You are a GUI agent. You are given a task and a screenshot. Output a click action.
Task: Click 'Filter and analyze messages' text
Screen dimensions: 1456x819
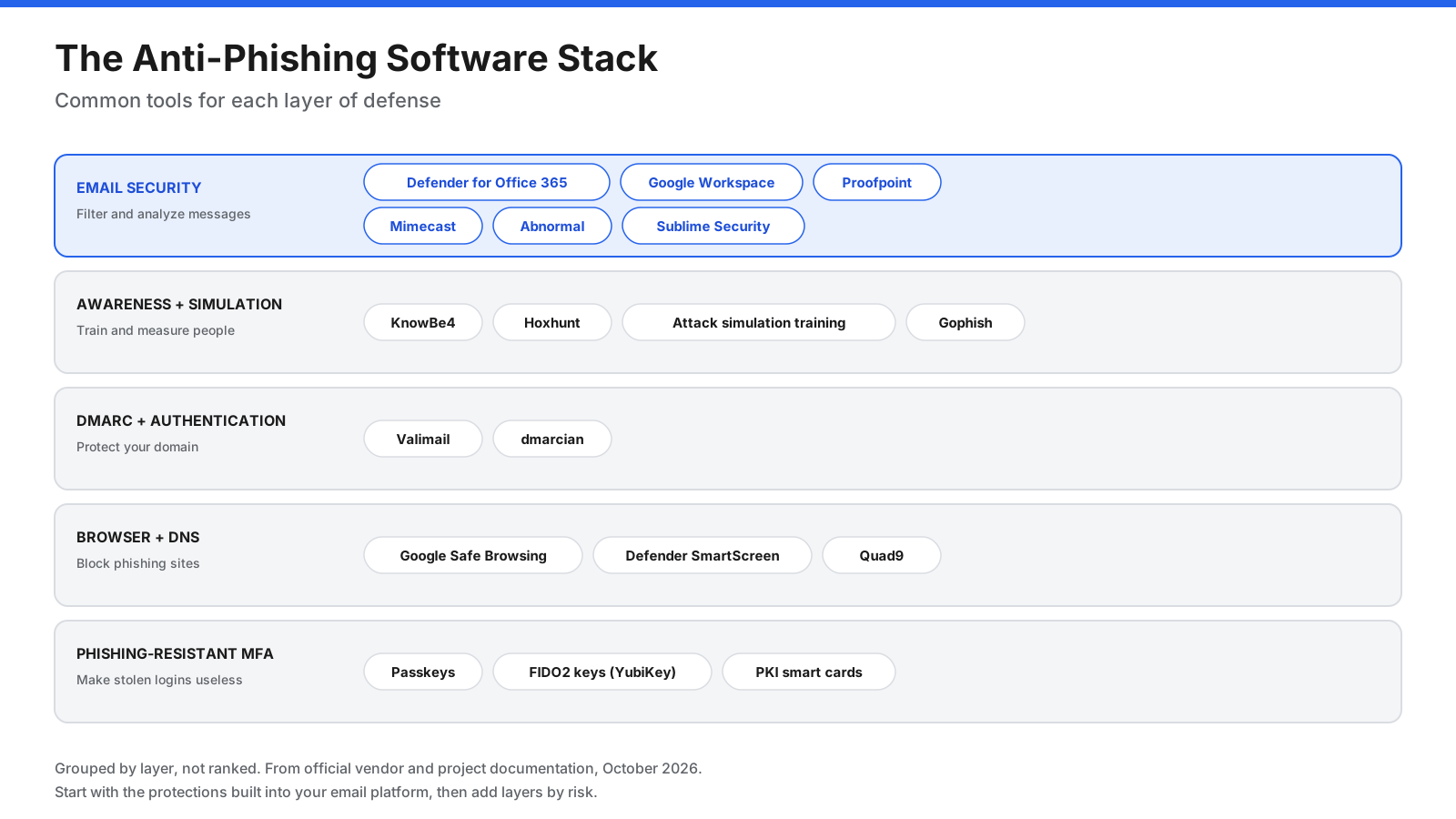pyautogui.click(x=164, y=214)
